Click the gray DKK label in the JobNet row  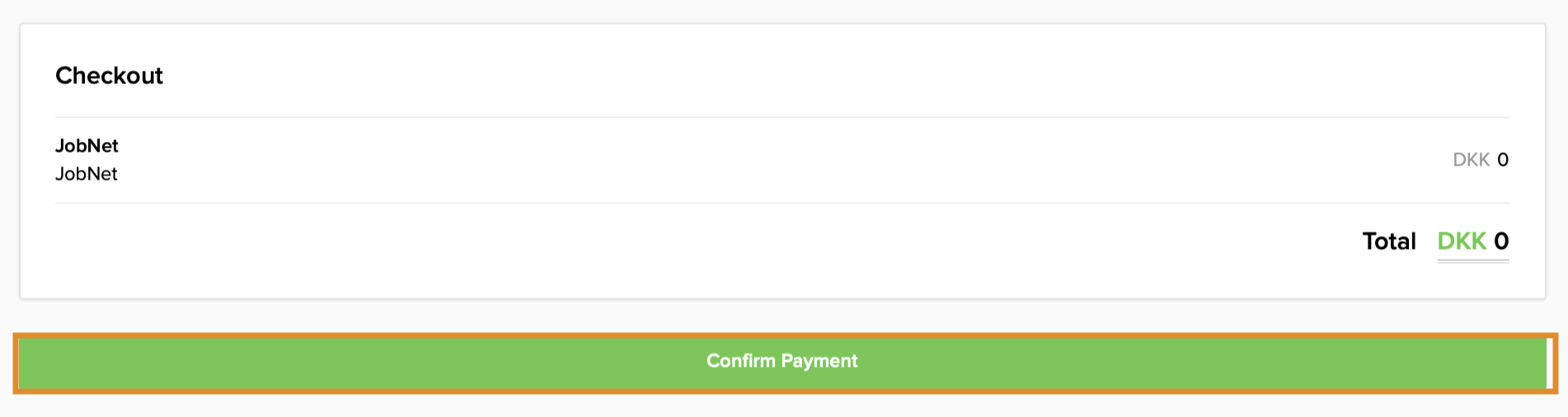[x=1471, y=160]
